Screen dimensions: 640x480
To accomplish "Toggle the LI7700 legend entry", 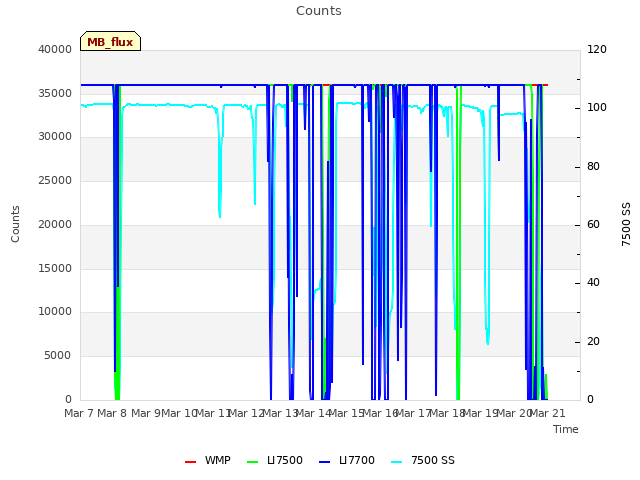I will click(347, 460).
